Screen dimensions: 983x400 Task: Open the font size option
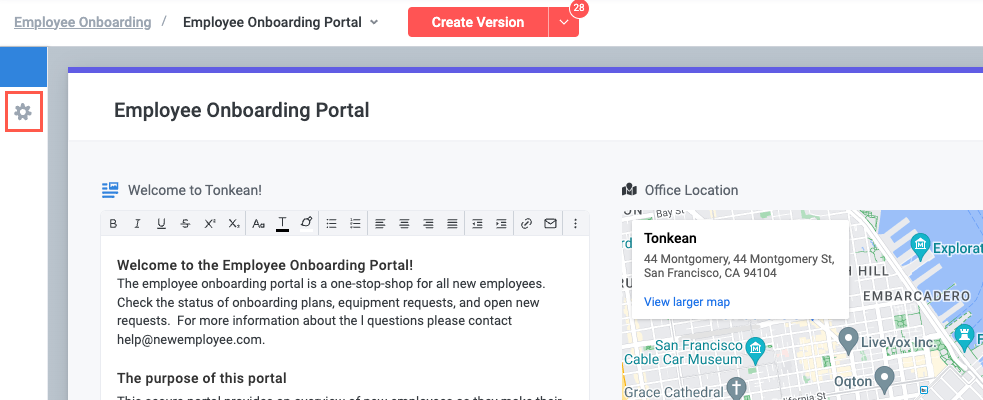(259, 223)
